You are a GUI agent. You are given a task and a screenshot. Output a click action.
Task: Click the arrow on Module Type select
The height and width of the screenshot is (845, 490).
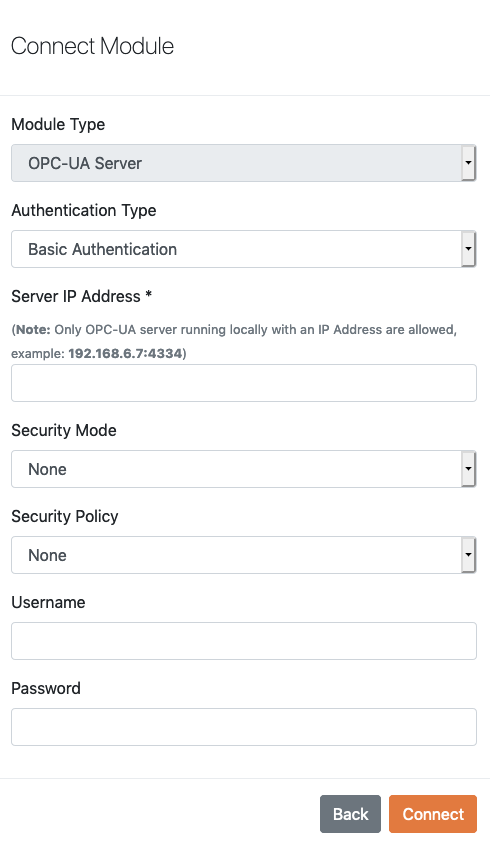[468, 163]
